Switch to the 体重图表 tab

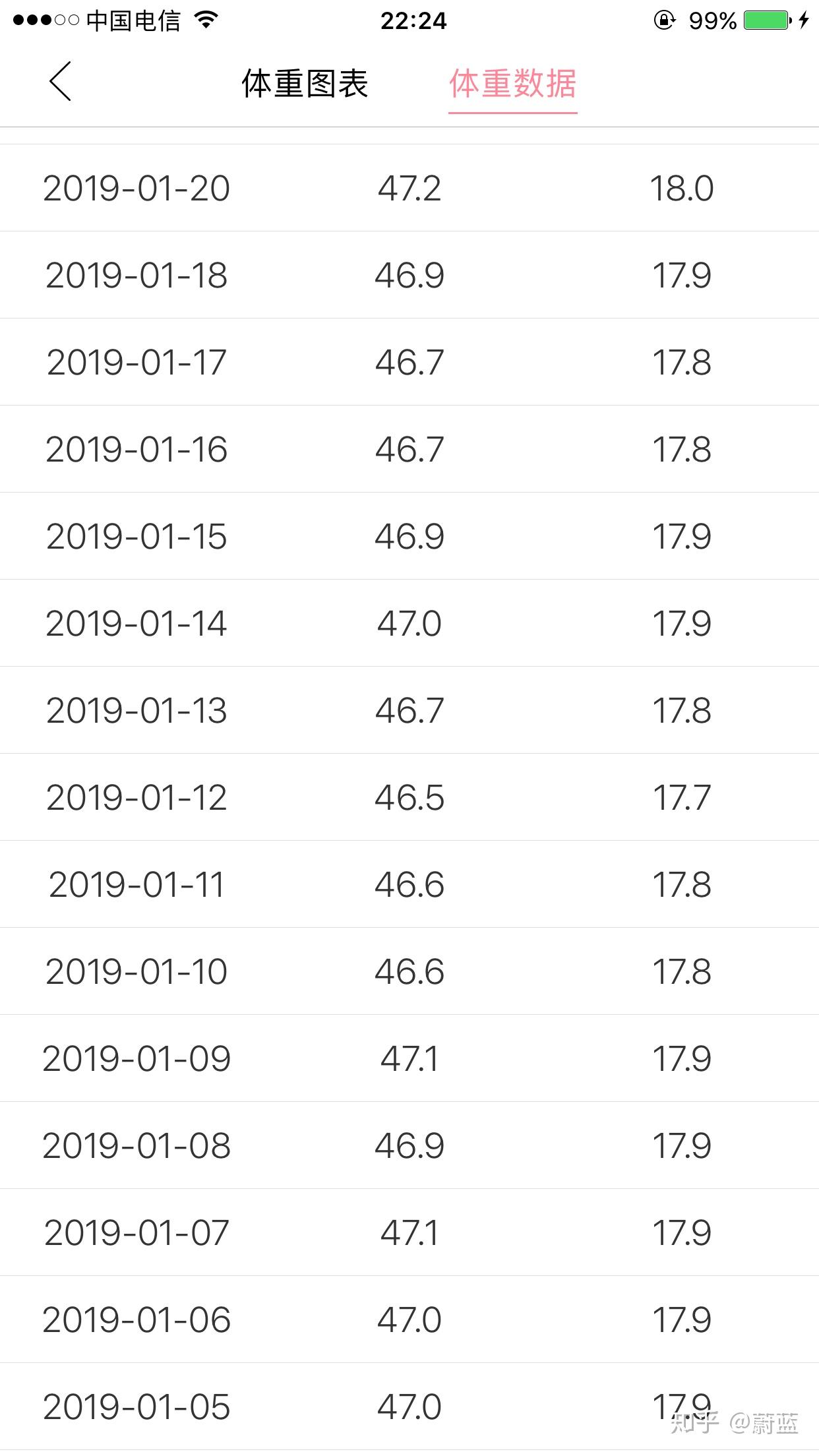pos(305,84)
